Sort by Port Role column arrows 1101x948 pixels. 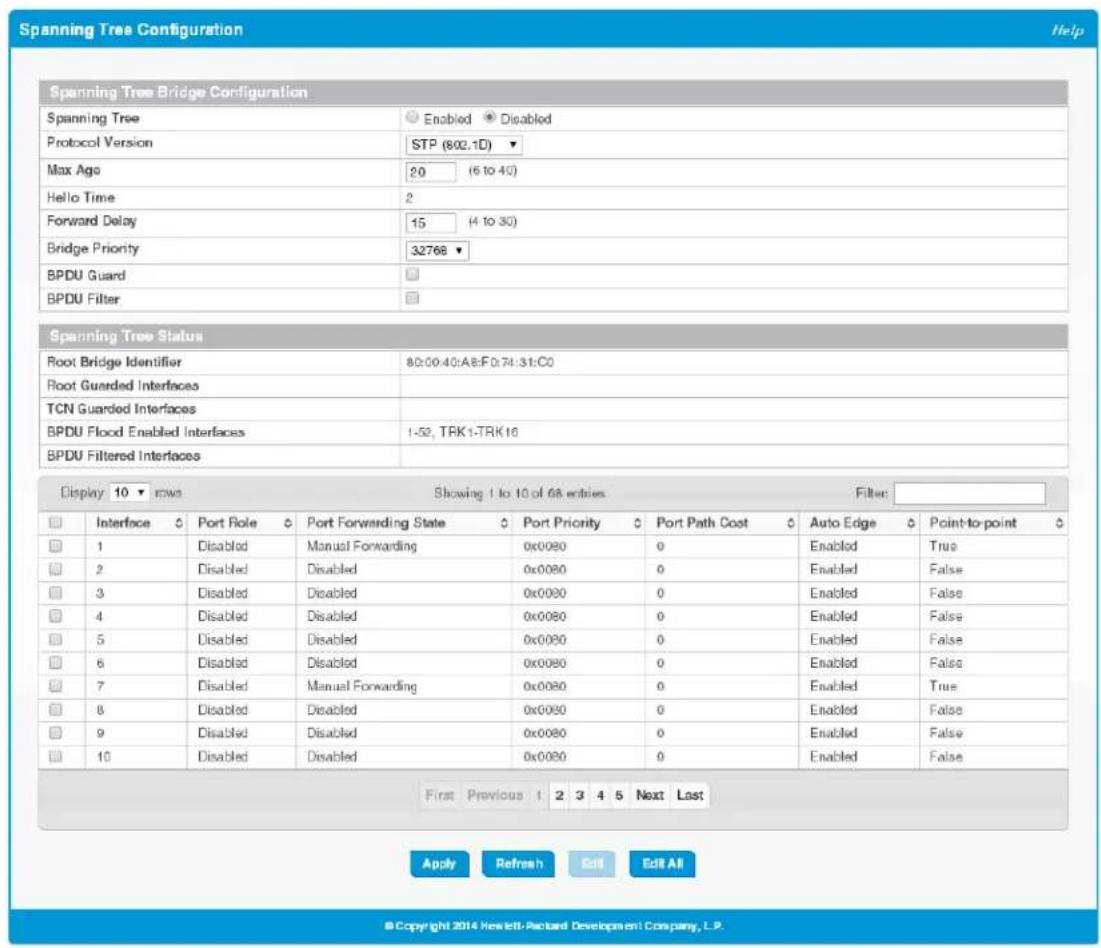(x=288, y=523)
